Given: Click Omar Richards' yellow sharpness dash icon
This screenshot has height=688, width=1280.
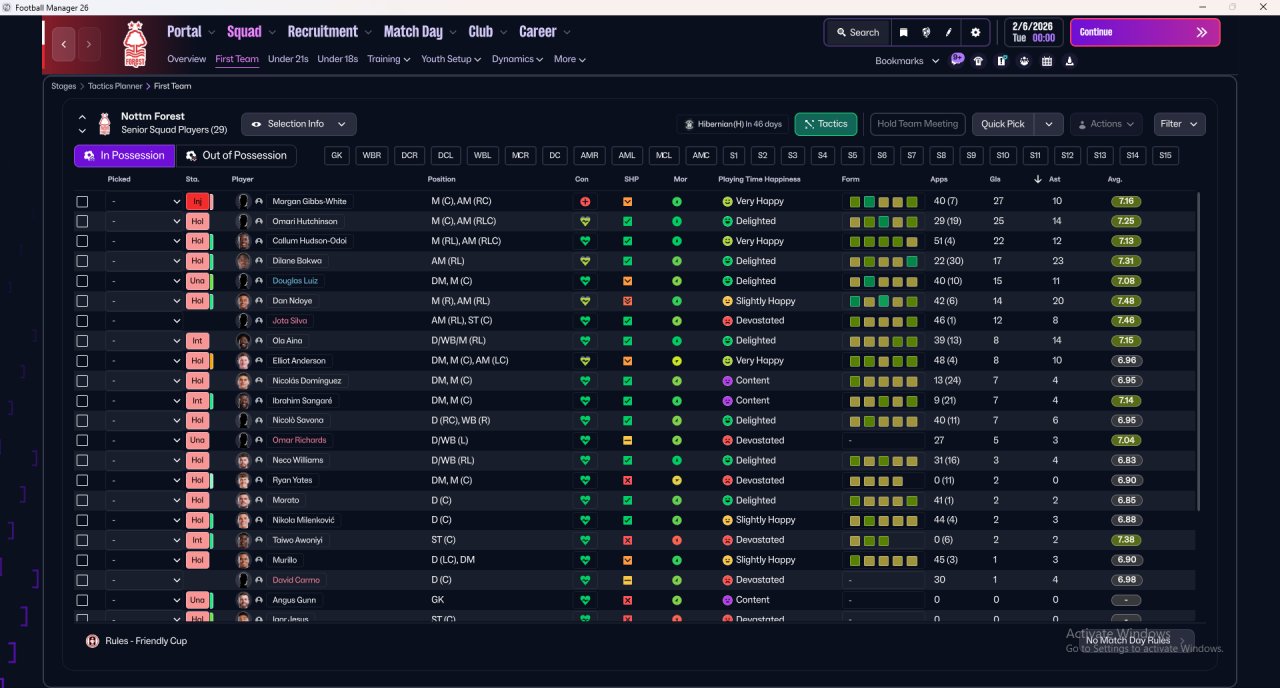Looking at the screenshot, I should tap(627, 440).
